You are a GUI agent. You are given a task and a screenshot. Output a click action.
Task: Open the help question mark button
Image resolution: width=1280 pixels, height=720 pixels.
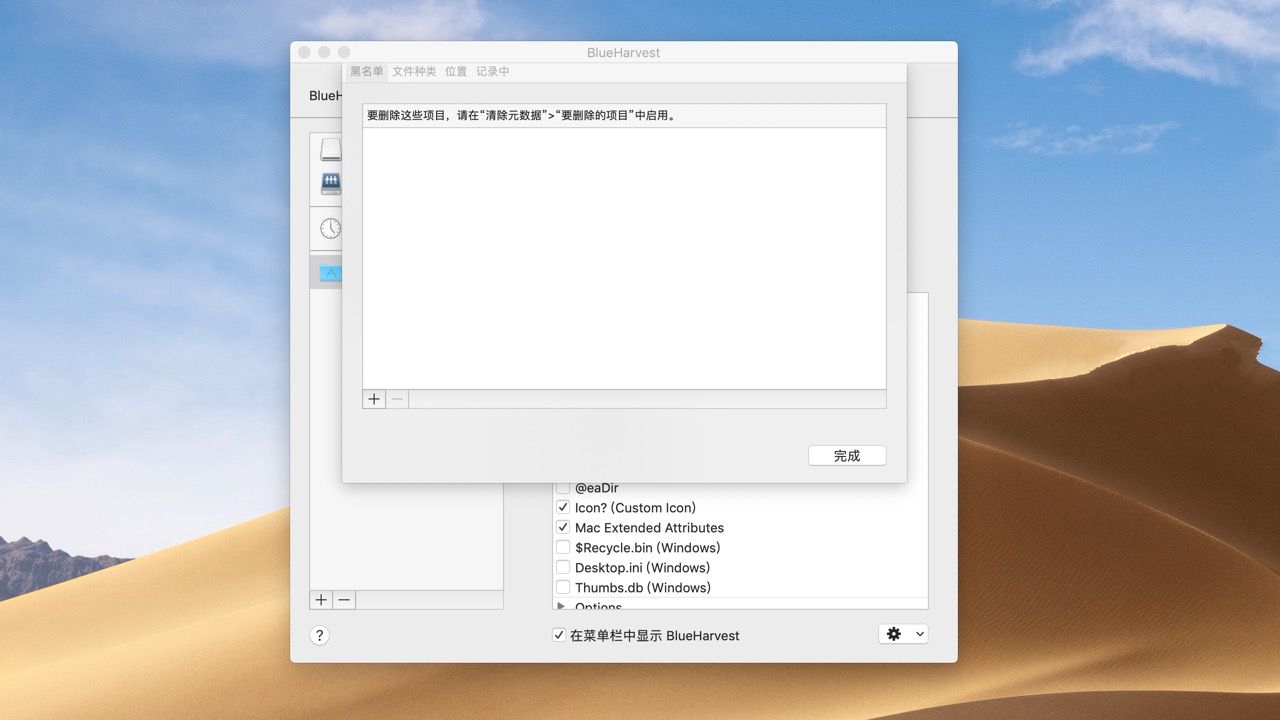point(319,635)
